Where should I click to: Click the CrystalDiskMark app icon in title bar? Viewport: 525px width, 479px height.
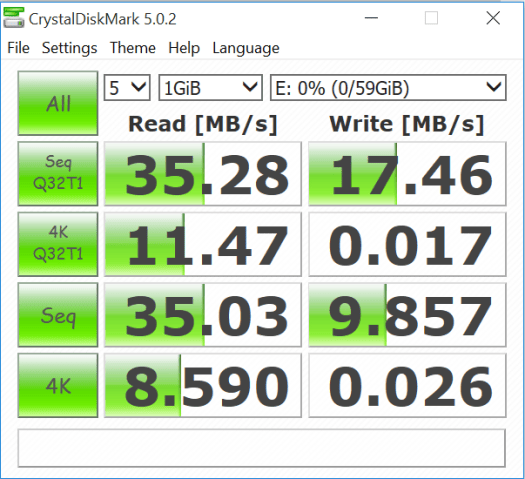click(x=14, y=17)
